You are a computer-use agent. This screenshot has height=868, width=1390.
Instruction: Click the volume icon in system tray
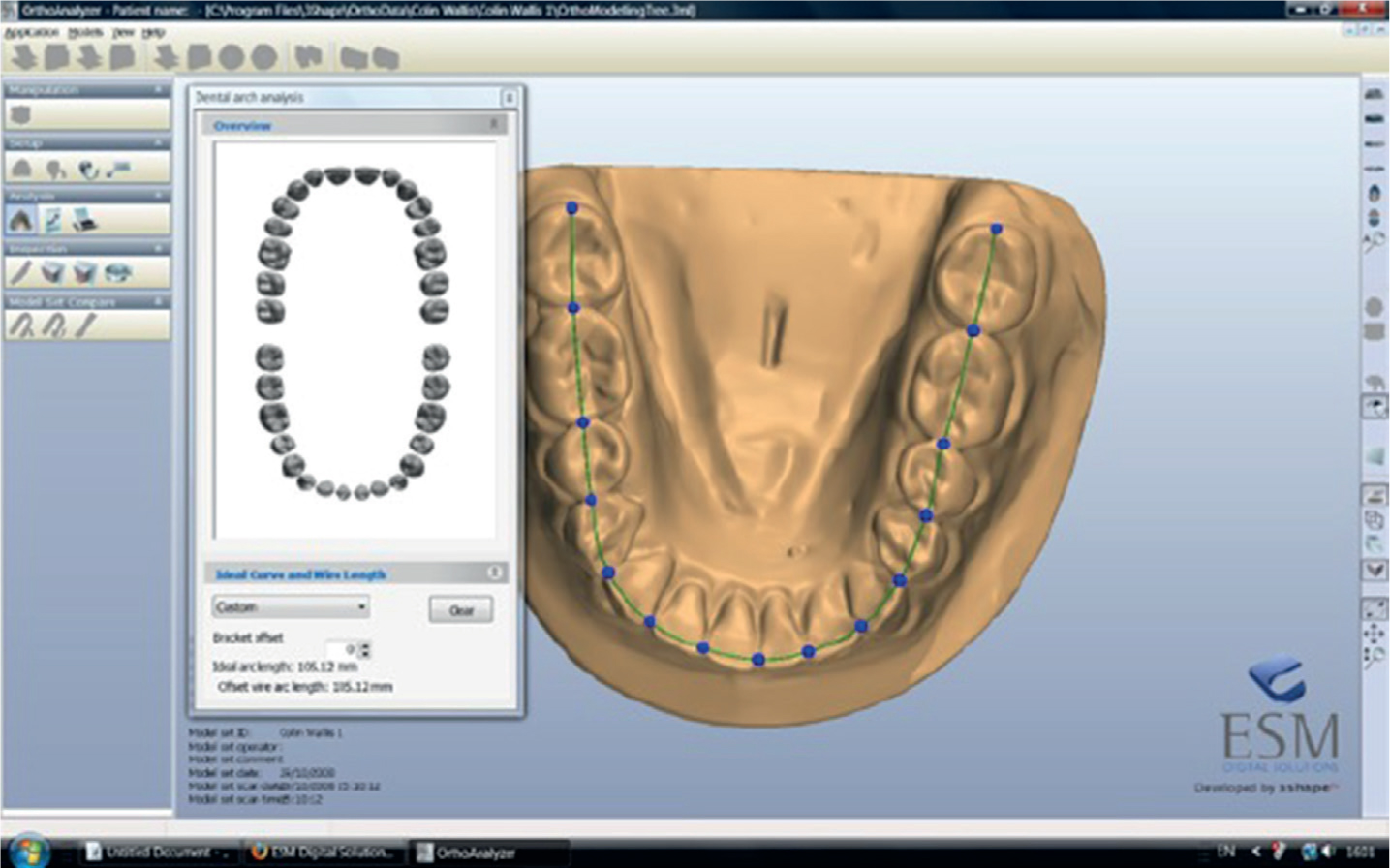pos(1330,852)
